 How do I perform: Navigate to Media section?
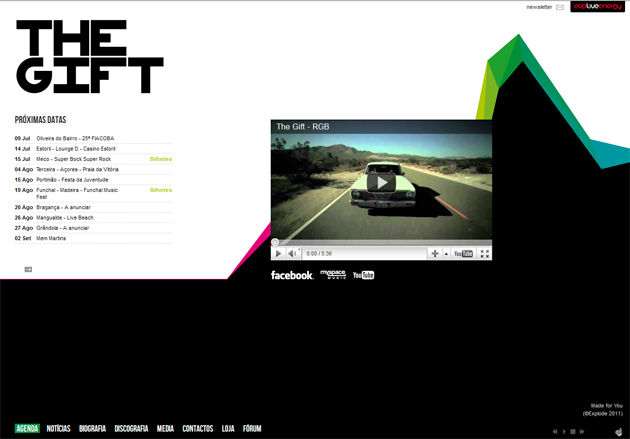(165, 429)
